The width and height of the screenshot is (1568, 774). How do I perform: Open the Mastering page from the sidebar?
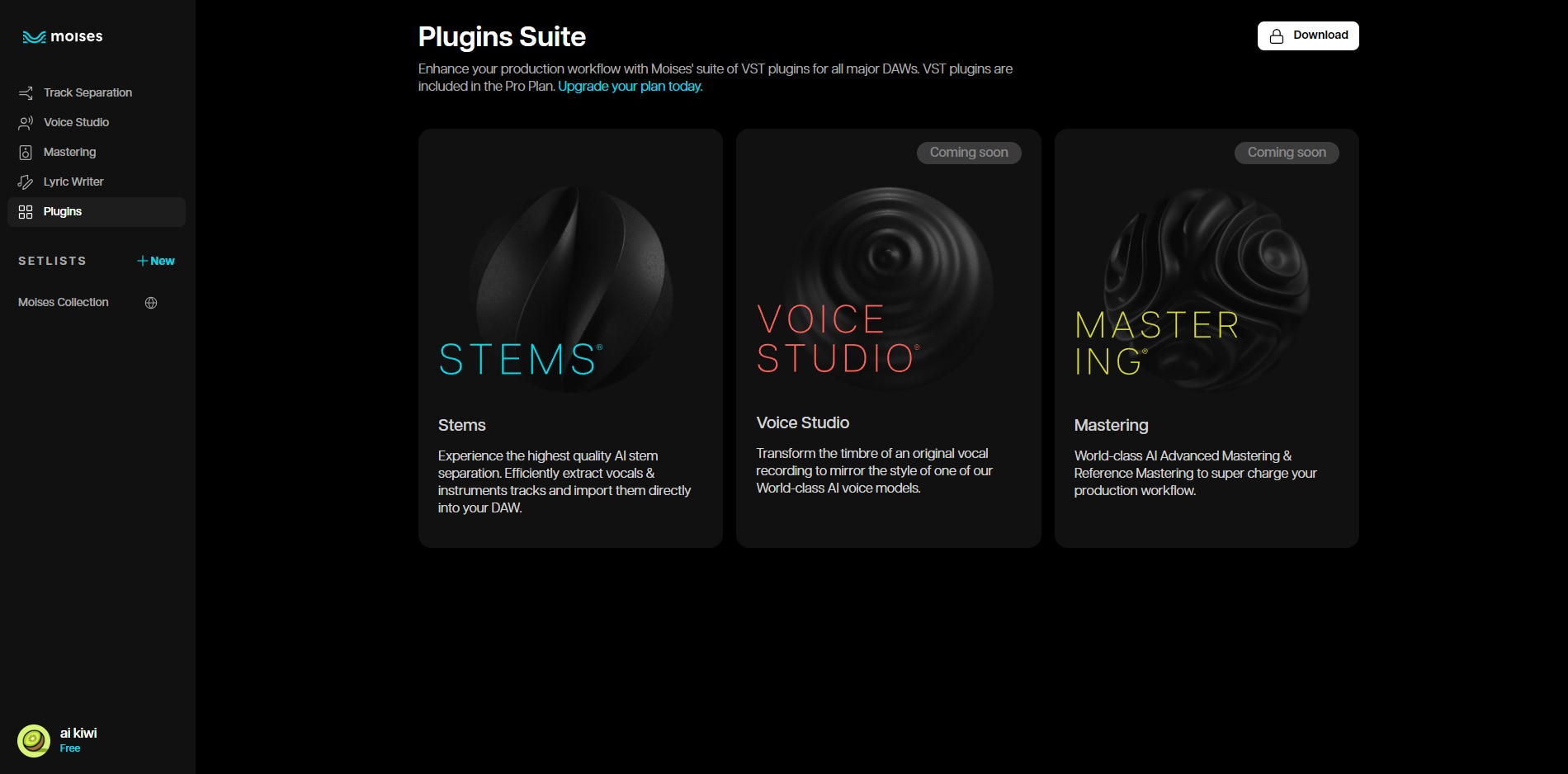[97, 152]
